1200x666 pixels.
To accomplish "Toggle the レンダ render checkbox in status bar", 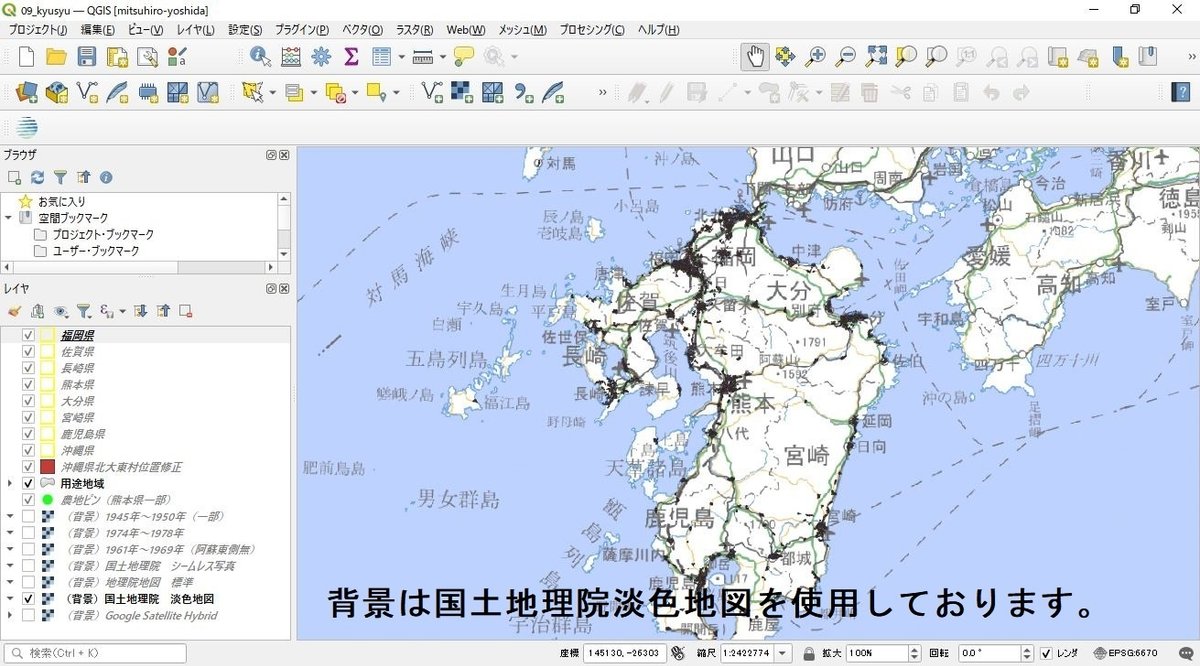I will tap(1046, 653).
